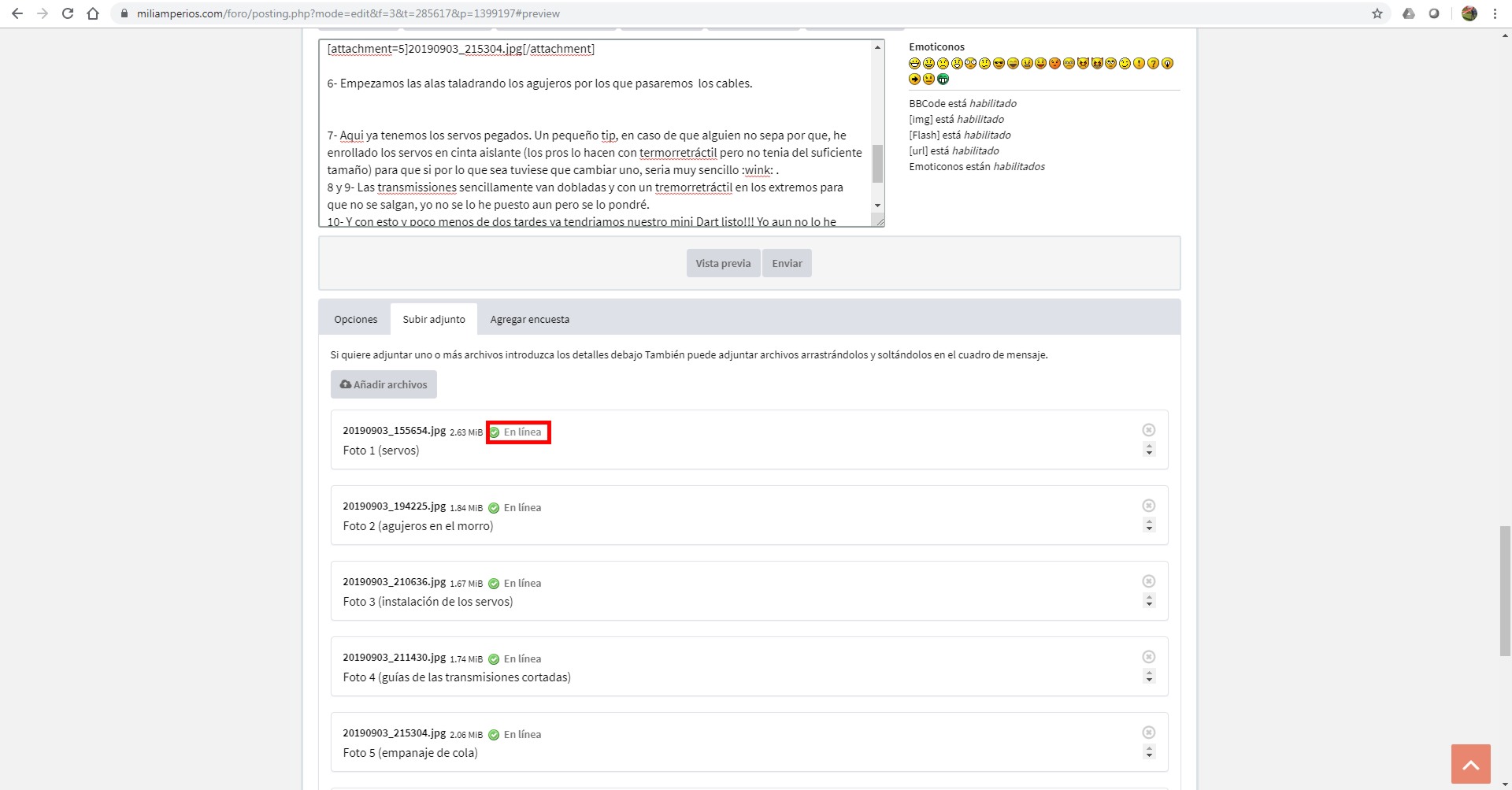Insert the exclamation mark emoticon

coord(1139,64)
